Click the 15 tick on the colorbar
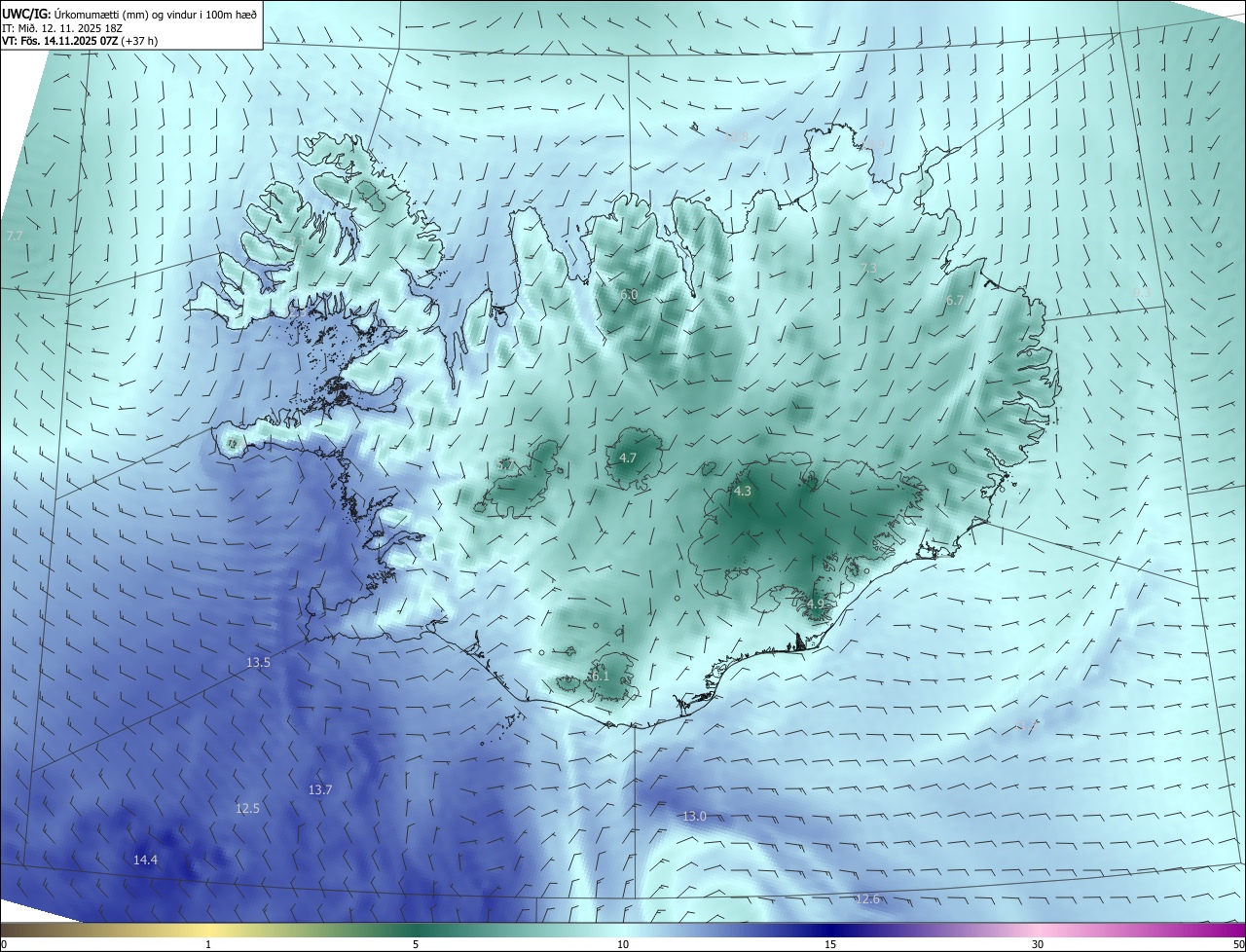The image size is (1246, 952). point(830,944)
